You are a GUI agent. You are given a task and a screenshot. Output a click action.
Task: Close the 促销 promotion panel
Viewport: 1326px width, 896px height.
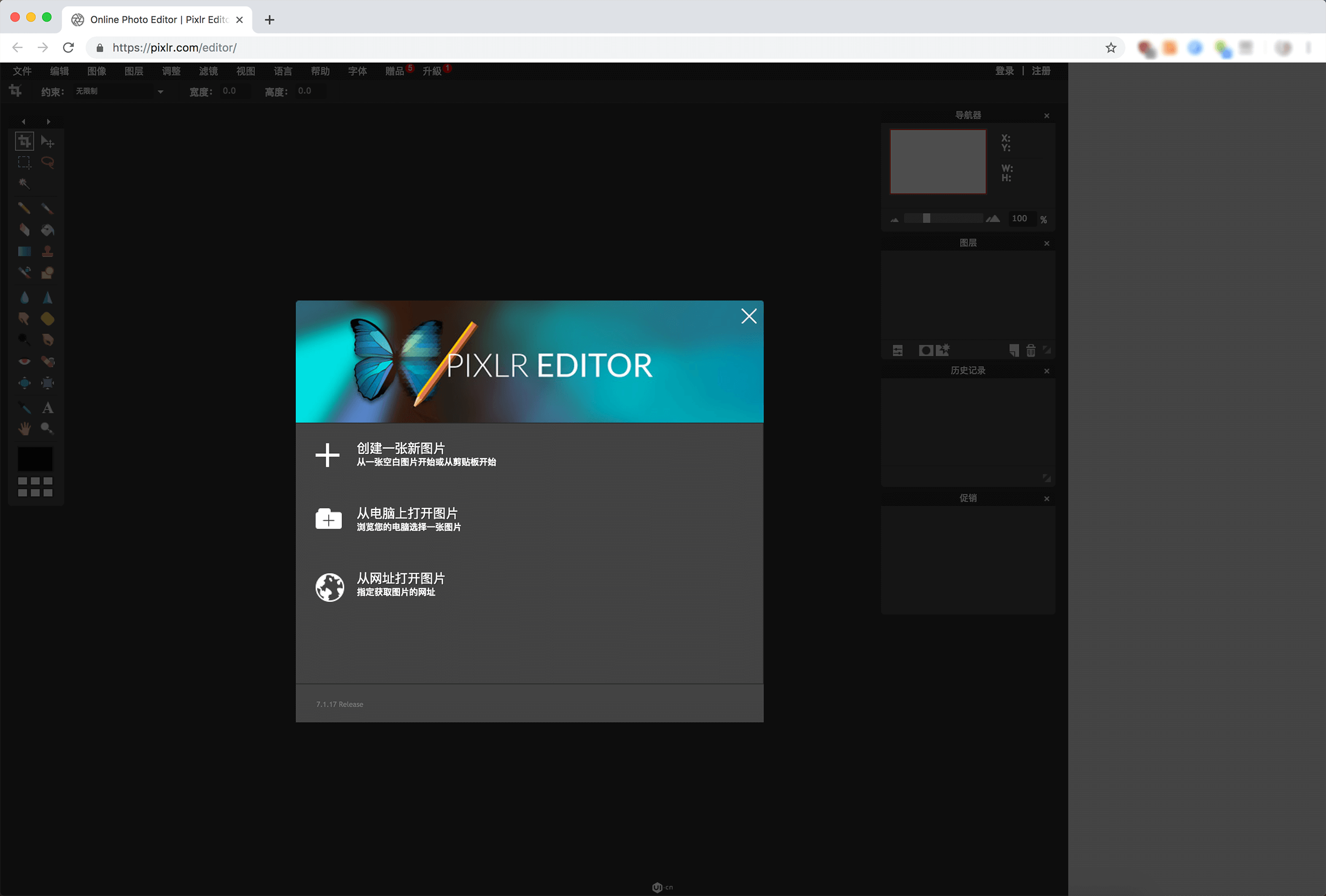point(1047,499)
